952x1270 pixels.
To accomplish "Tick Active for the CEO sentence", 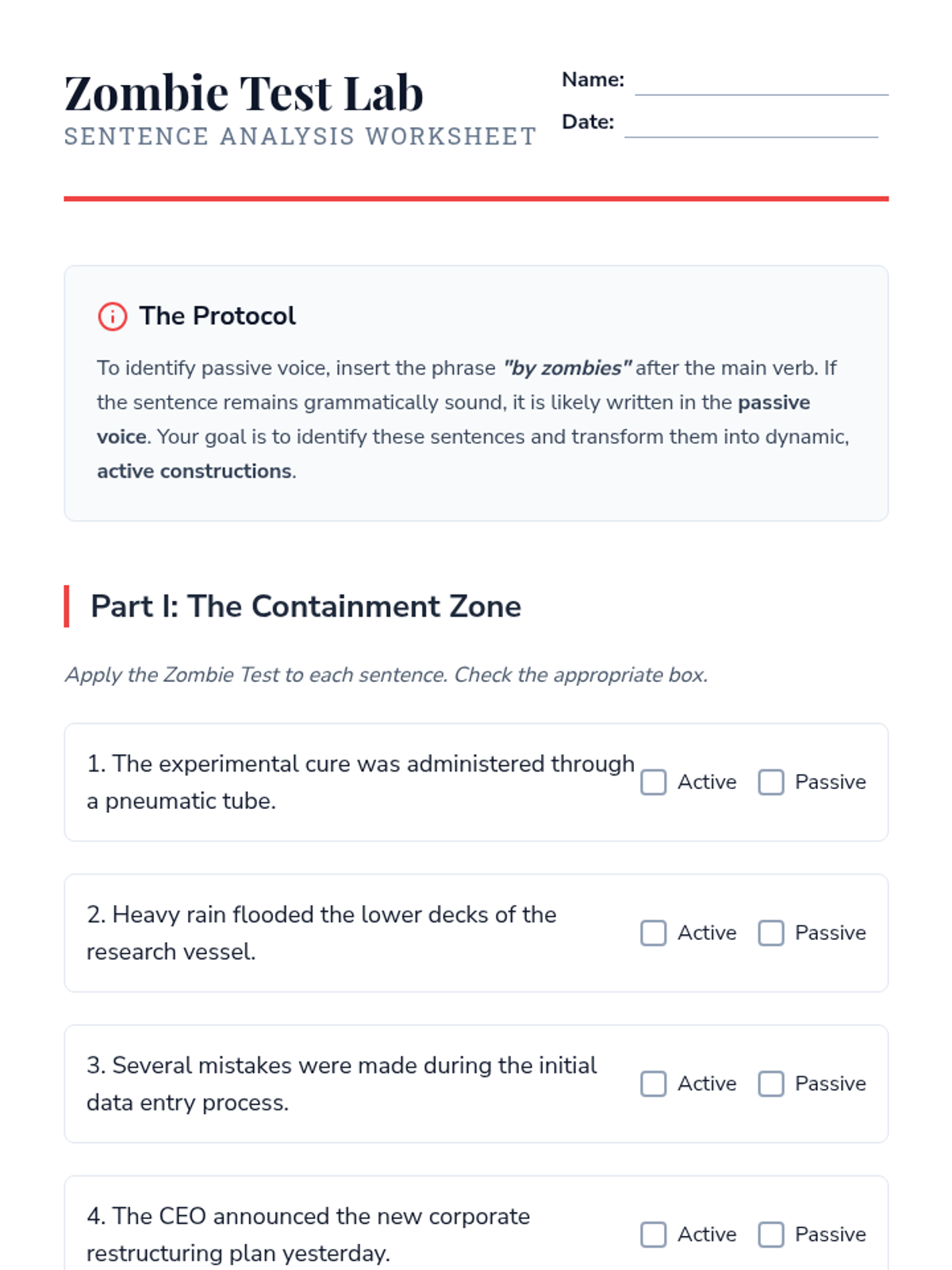I will 653,1234.
